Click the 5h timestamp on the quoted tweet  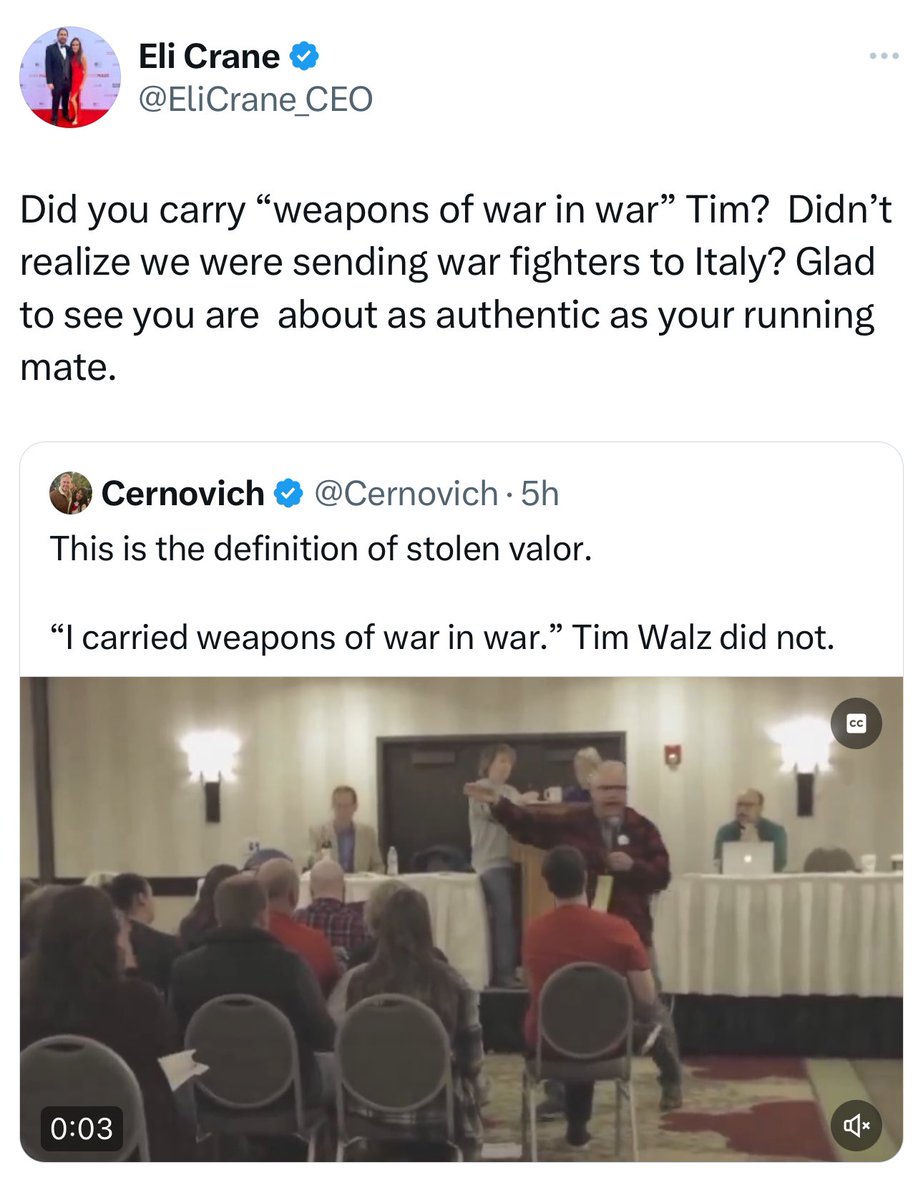click(x=539, y=493)
